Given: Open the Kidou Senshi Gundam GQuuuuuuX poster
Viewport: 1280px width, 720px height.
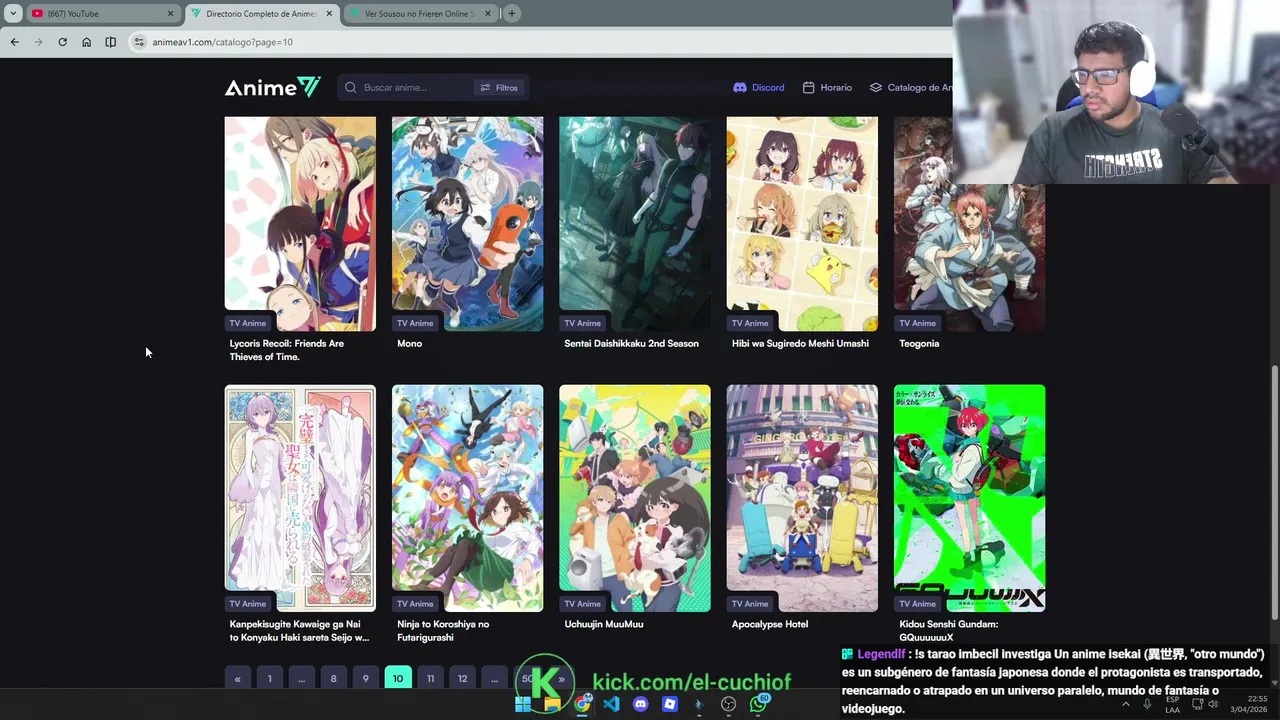Looking at the screenshot, I should click(969, 498).
